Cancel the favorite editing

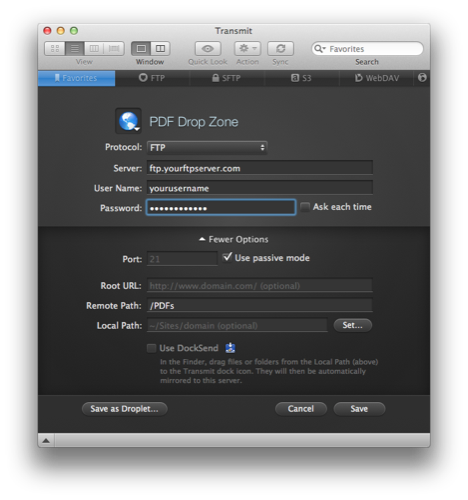point(301,409)
